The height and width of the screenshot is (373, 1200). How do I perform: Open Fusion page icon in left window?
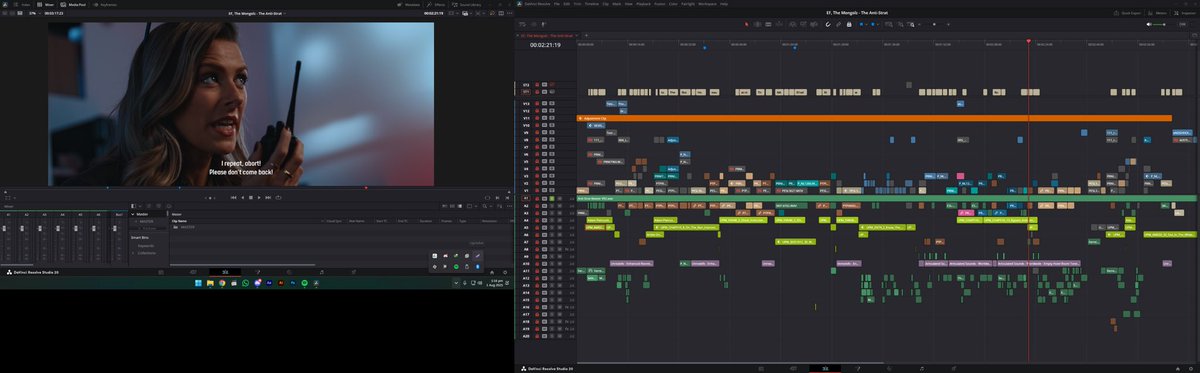pyautogui.click(x=257, y=272)
